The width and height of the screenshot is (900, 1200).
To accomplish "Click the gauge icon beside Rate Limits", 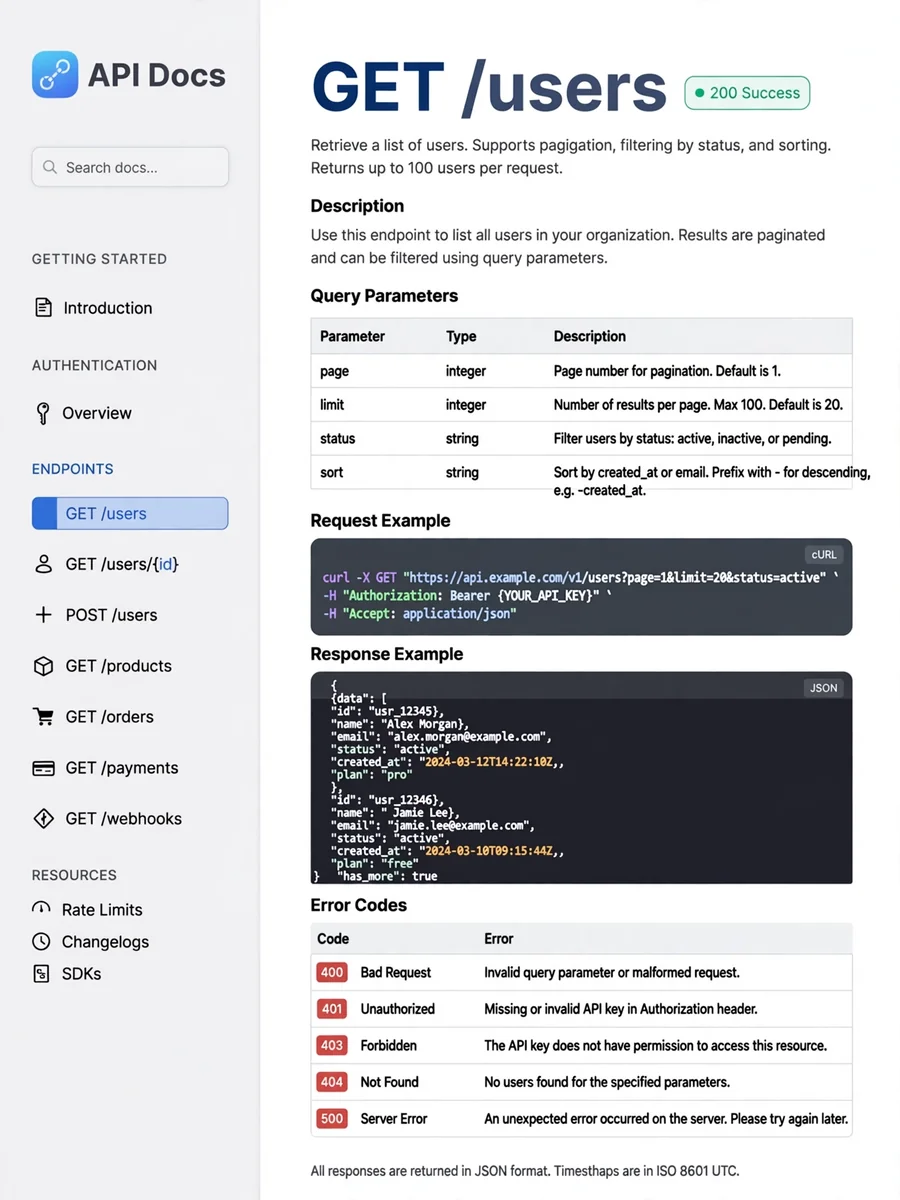I will [41, 909].
